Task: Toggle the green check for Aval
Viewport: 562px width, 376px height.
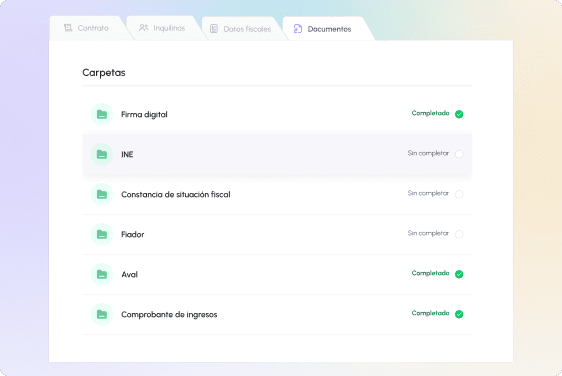Action: [459, 274]
